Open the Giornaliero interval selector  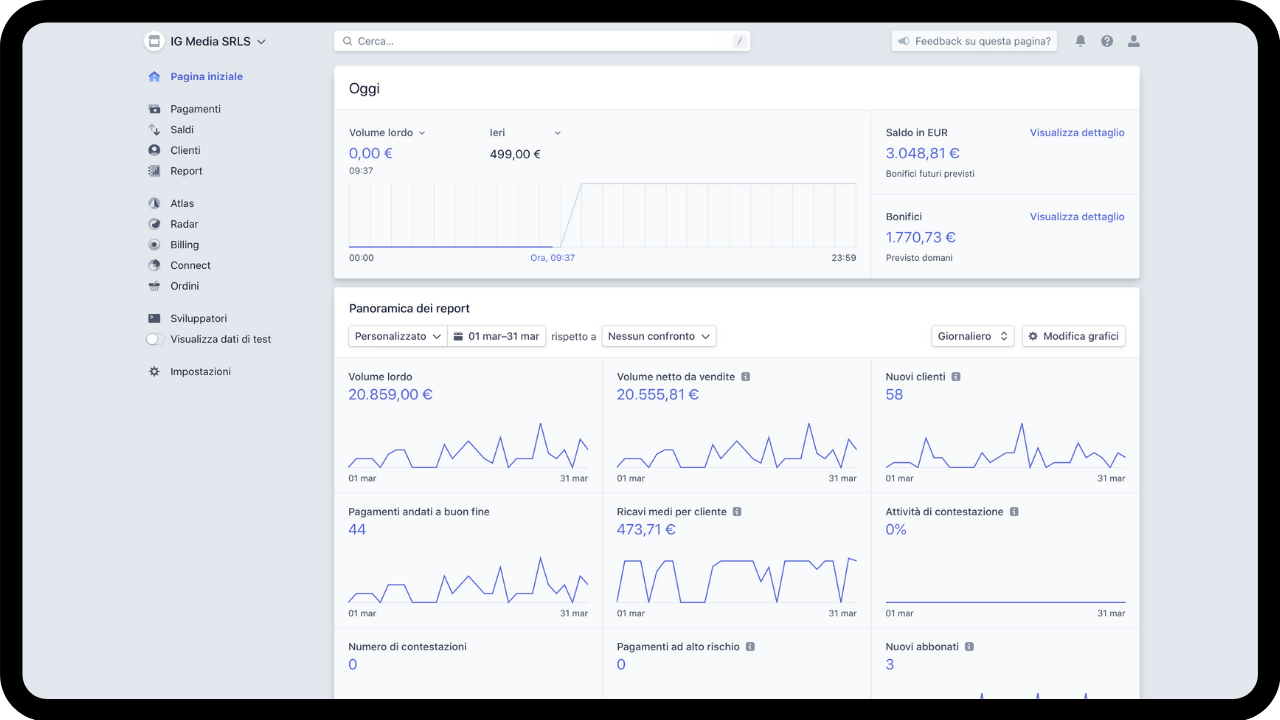click(x=973, y=336)
